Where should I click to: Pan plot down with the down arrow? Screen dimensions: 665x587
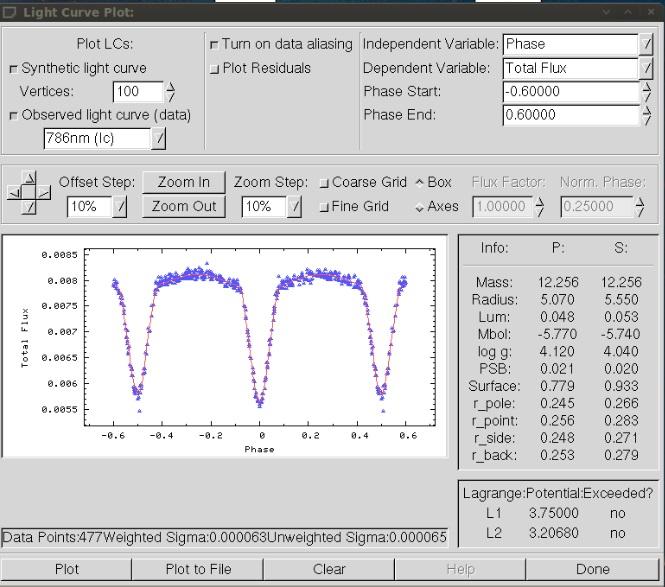(29, 207)
